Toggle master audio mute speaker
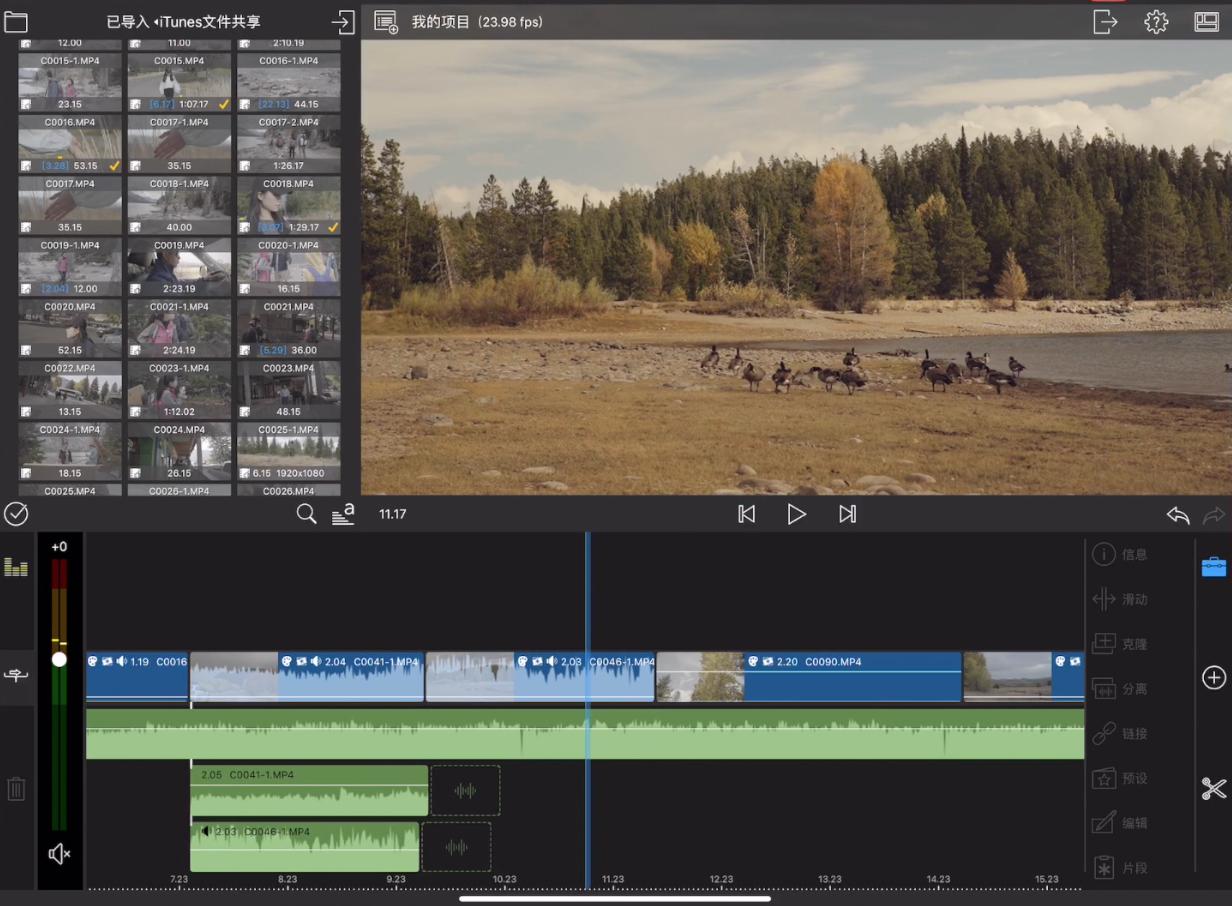The width and height of the screenshot is (1232, 906). [x=60, y=853]
